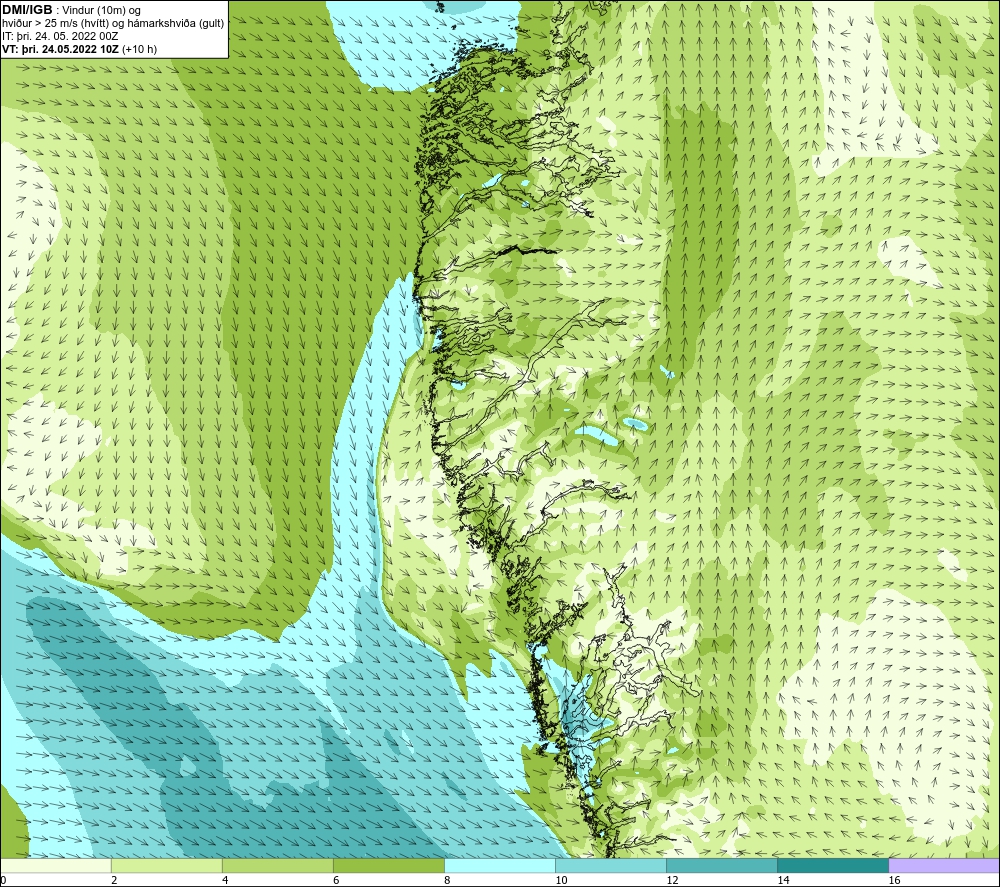The width and height of the screenshot is (1000, 887).
Task: Click the legend scale label '6'
Action: click(336, 880)
